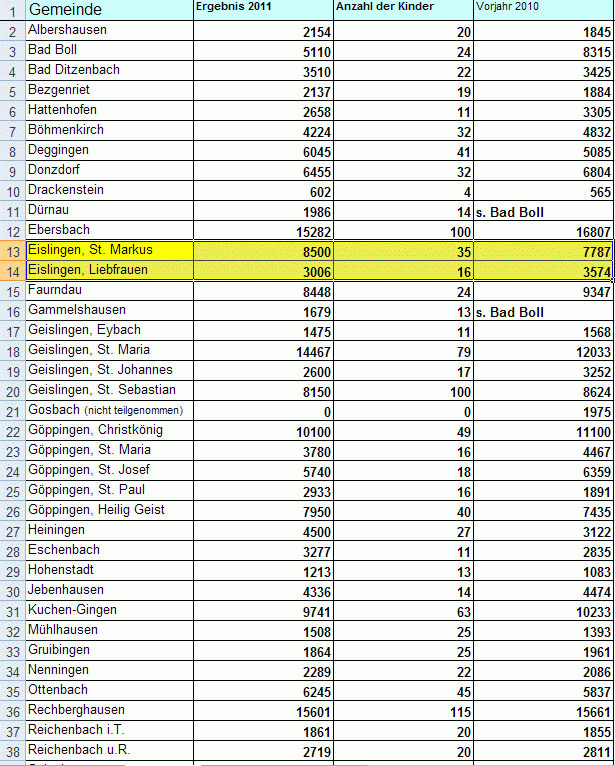Click the Vorjahr 2010 header cell

[543, 10]
